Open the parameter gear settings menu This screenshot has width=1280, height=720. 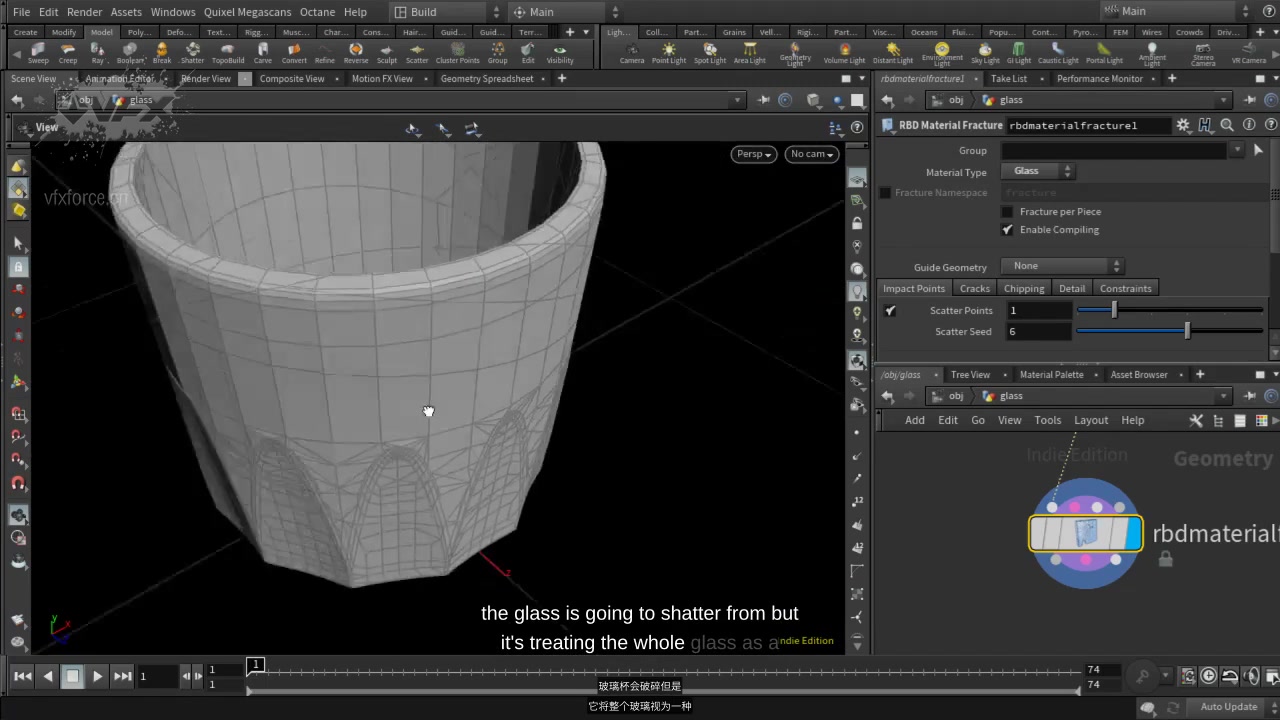coord(1183,125)
